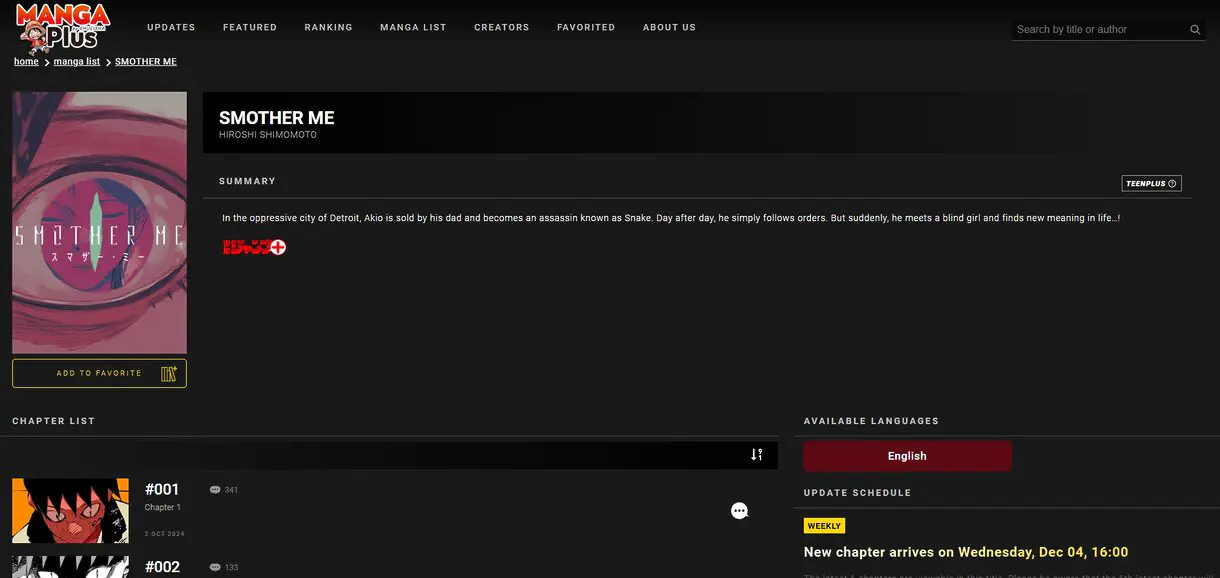The height and width of the screenshot is (578, 1220).
Task: Click the CHAPTER LIST heading
Action: tap(53, 421)
